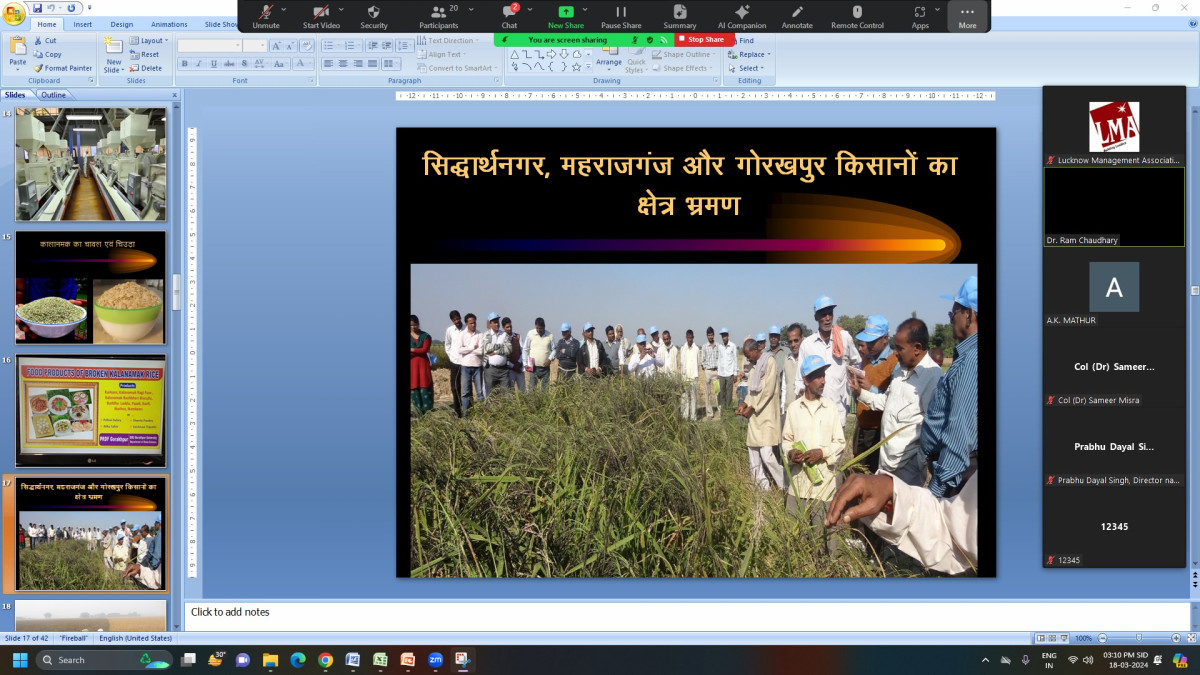Switch to the Animations ribbon tab
1200x675 pixels.
pos(169,24)
